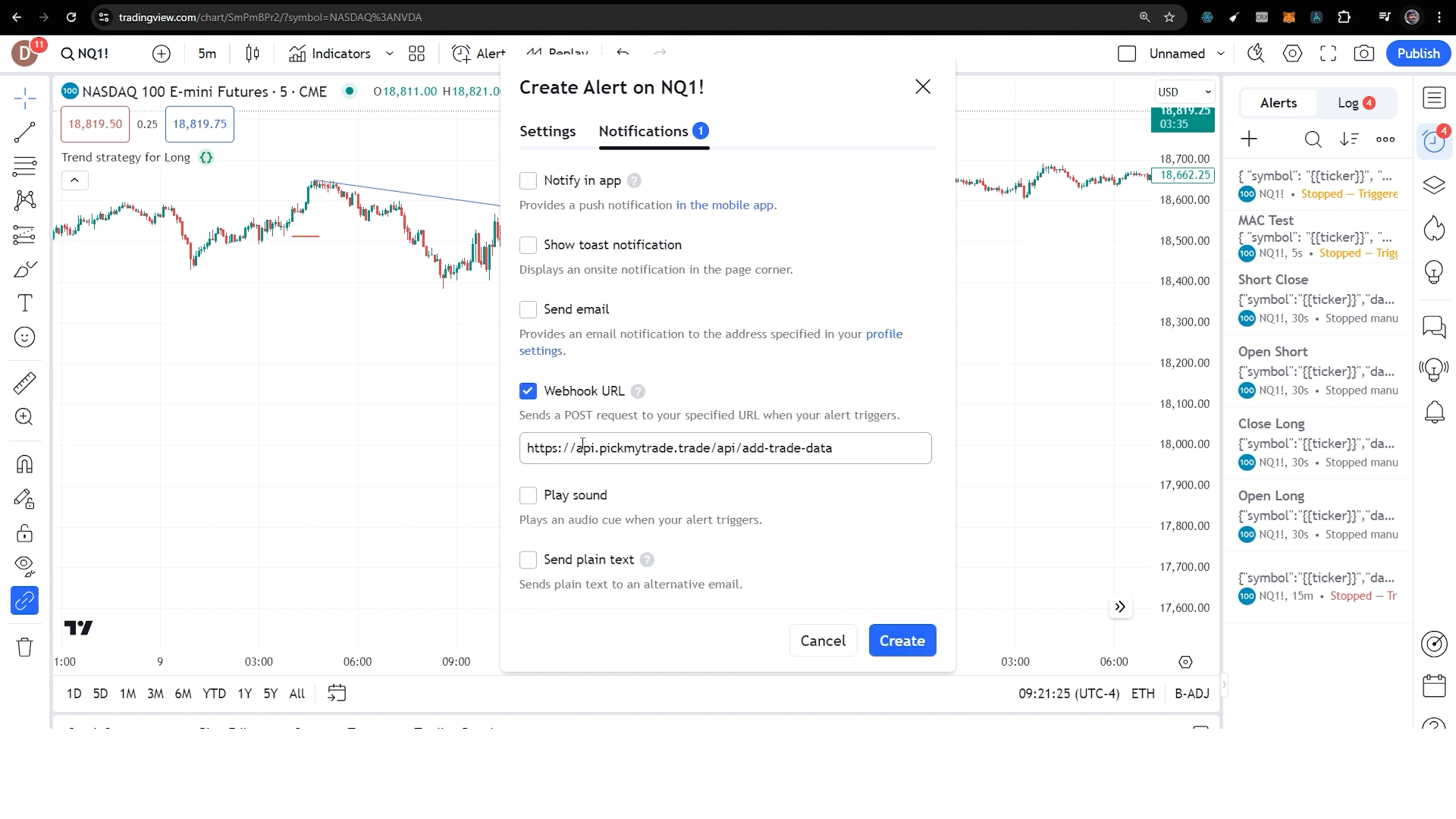Select the Text annotation tool

click(25, 303)
